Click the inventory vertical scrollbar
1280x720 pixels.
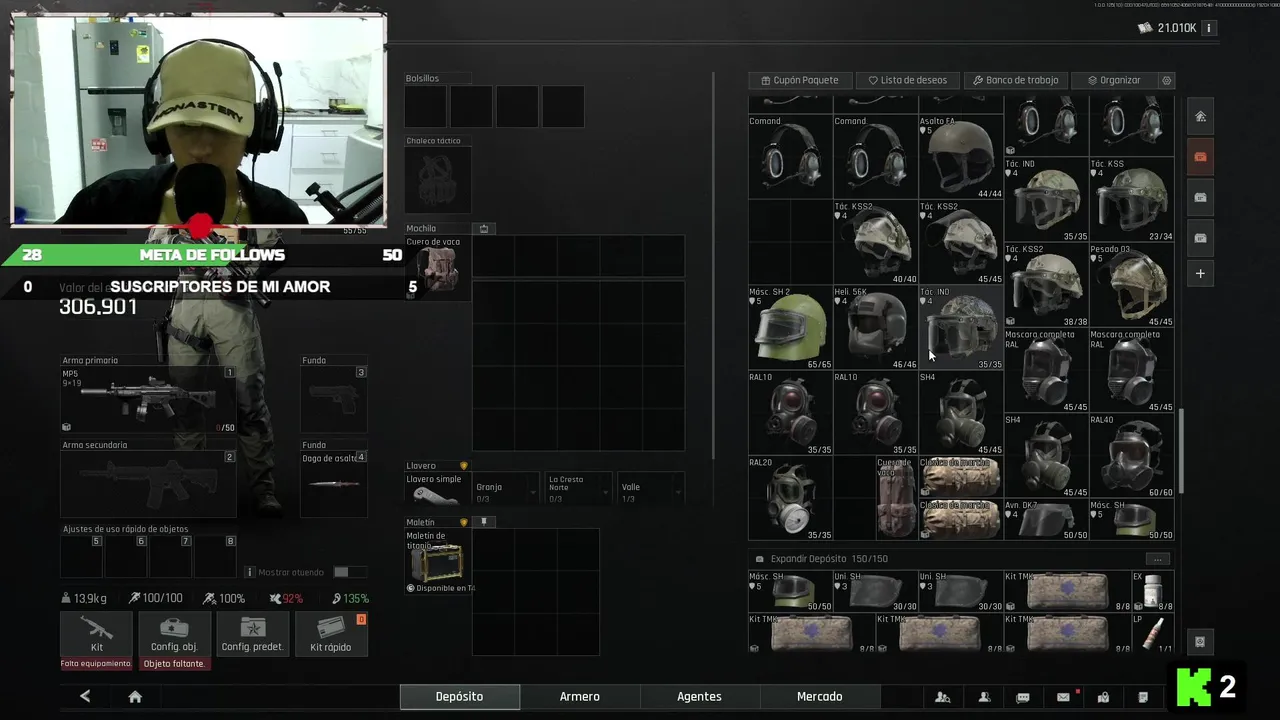pyautogui.click(x=1180, y=450)
